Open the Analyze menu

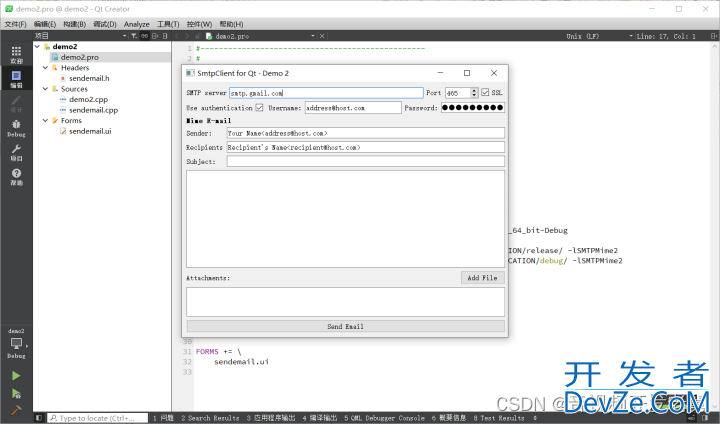coord(136,24)
